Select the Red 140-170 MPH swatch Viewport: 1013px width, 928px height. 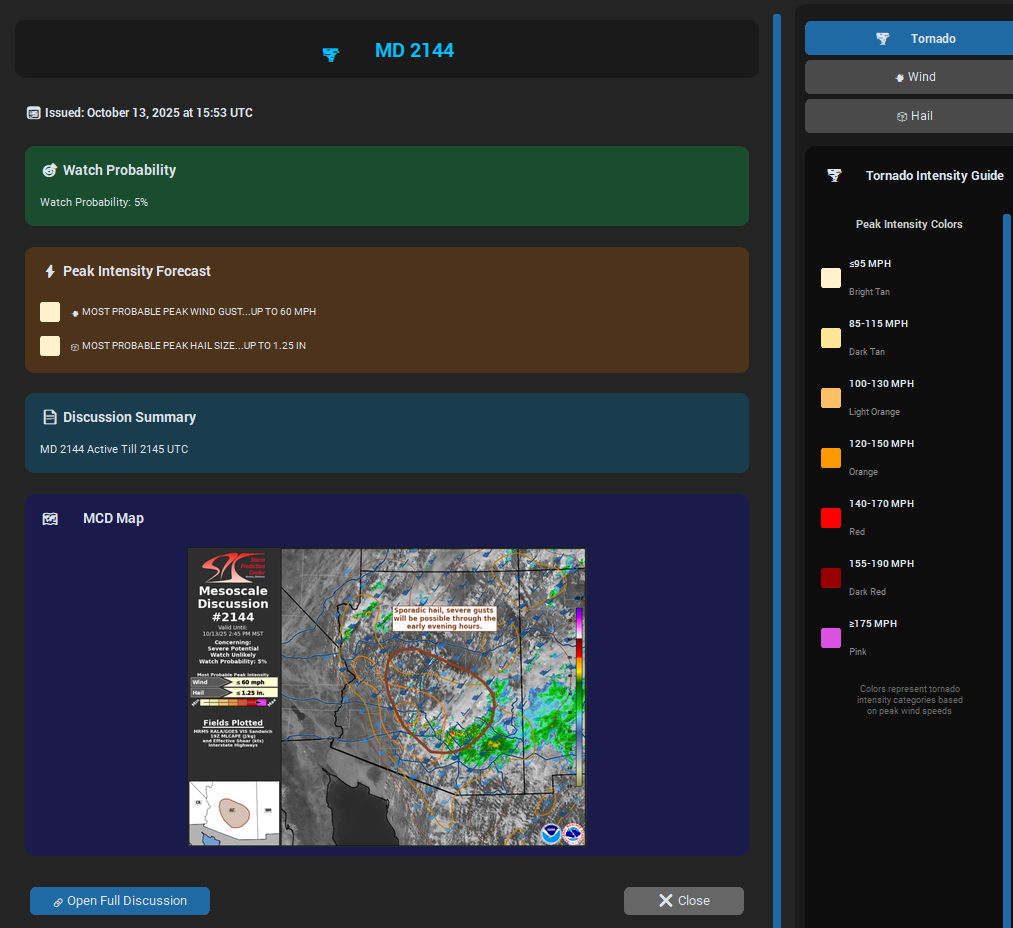tap(831, 518)
